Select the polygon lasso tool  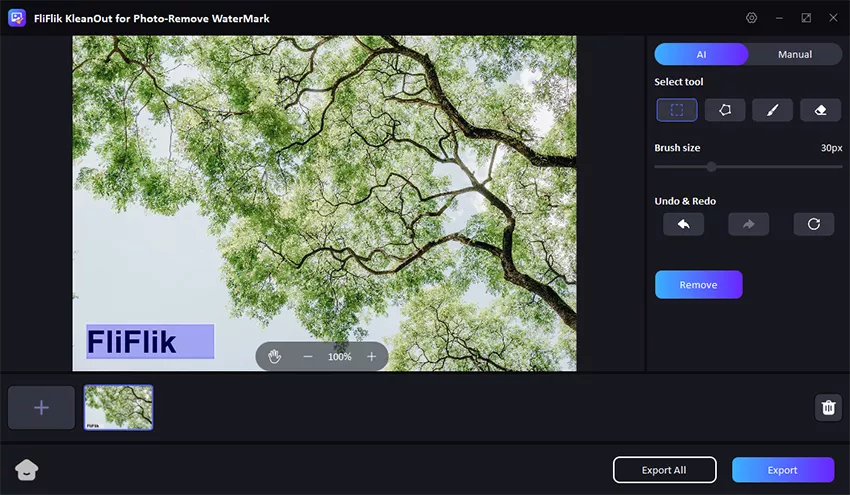pyautogui.click(x=725, y=110)
